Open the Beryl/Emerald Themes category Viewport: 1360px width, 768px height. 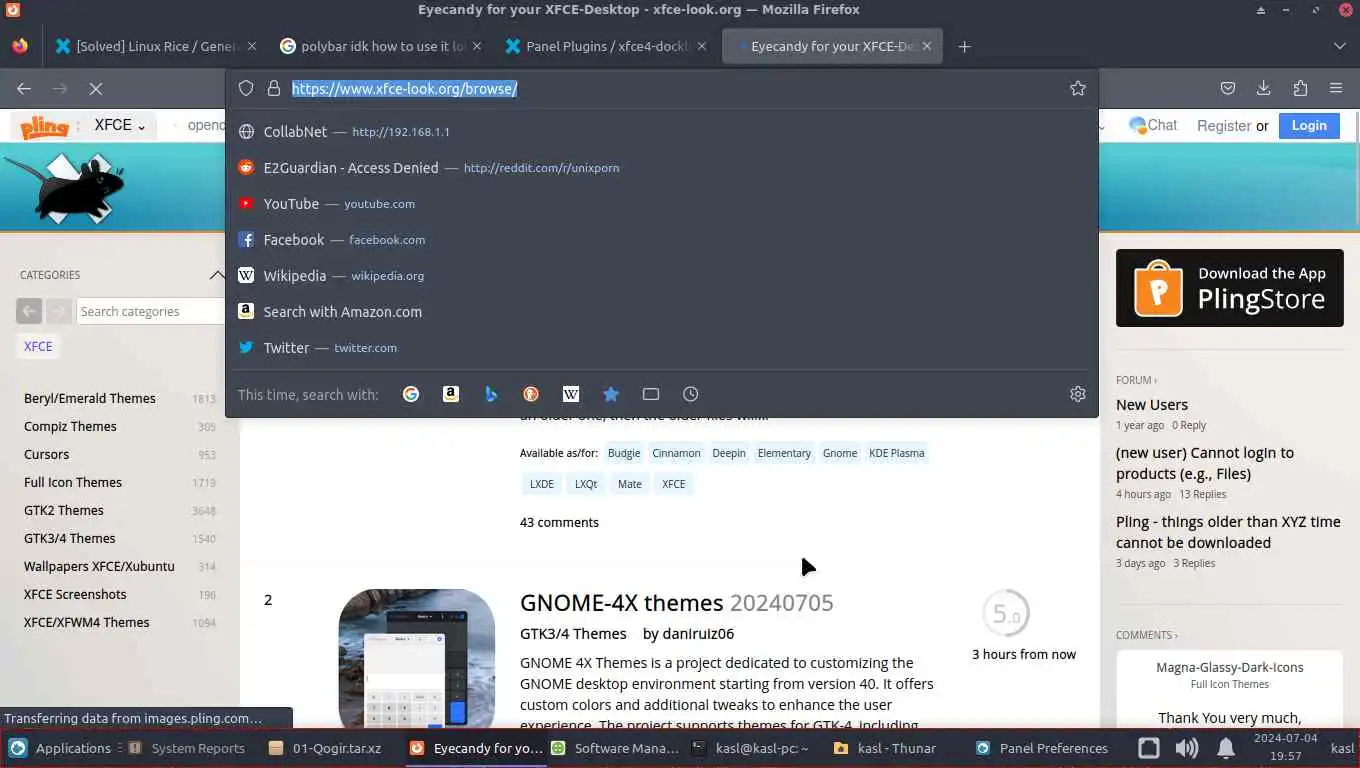pos(90,398)
